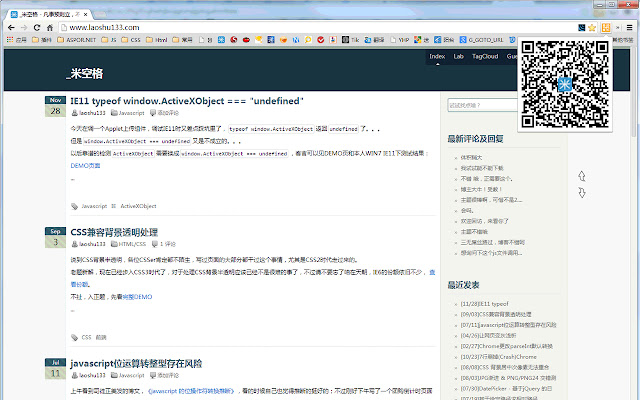Click the yellow magnifier bookmark icon

click(x=308, y=40)
